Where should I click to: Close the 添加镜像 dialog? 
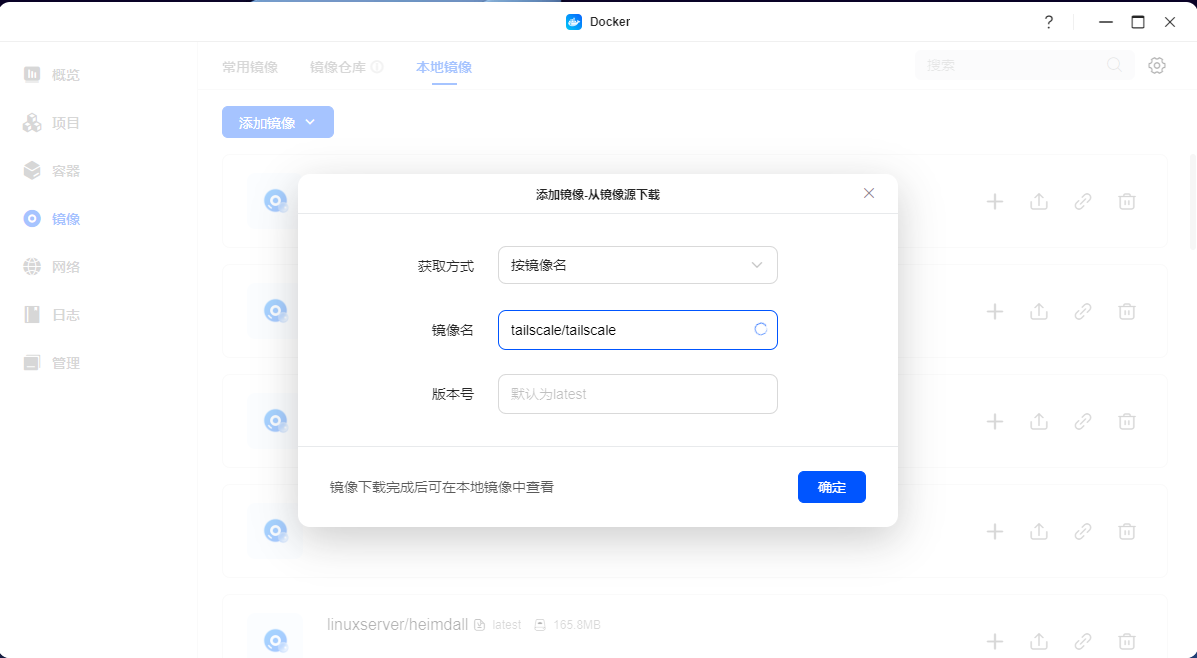(x=869, y=193)
